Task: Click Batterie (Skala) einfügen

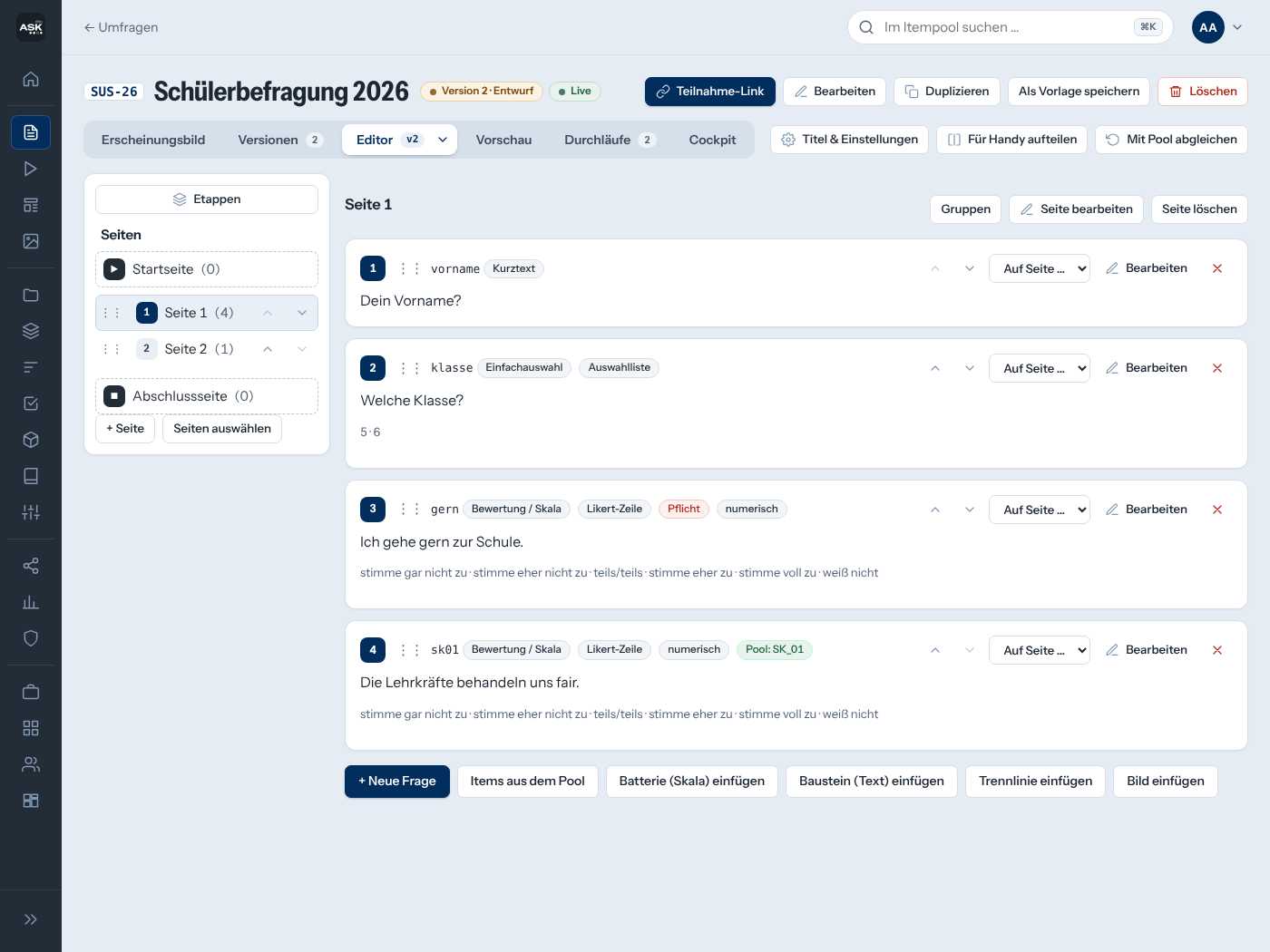Action: pos(692,782)
